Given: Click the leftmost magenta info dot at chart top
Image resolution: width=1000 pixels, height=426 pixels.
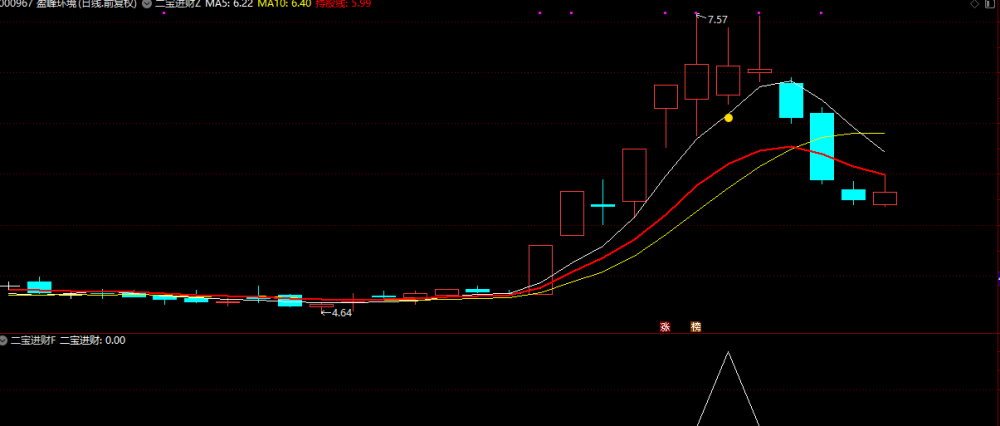Looking at the screenshot, I should (165, 13).
